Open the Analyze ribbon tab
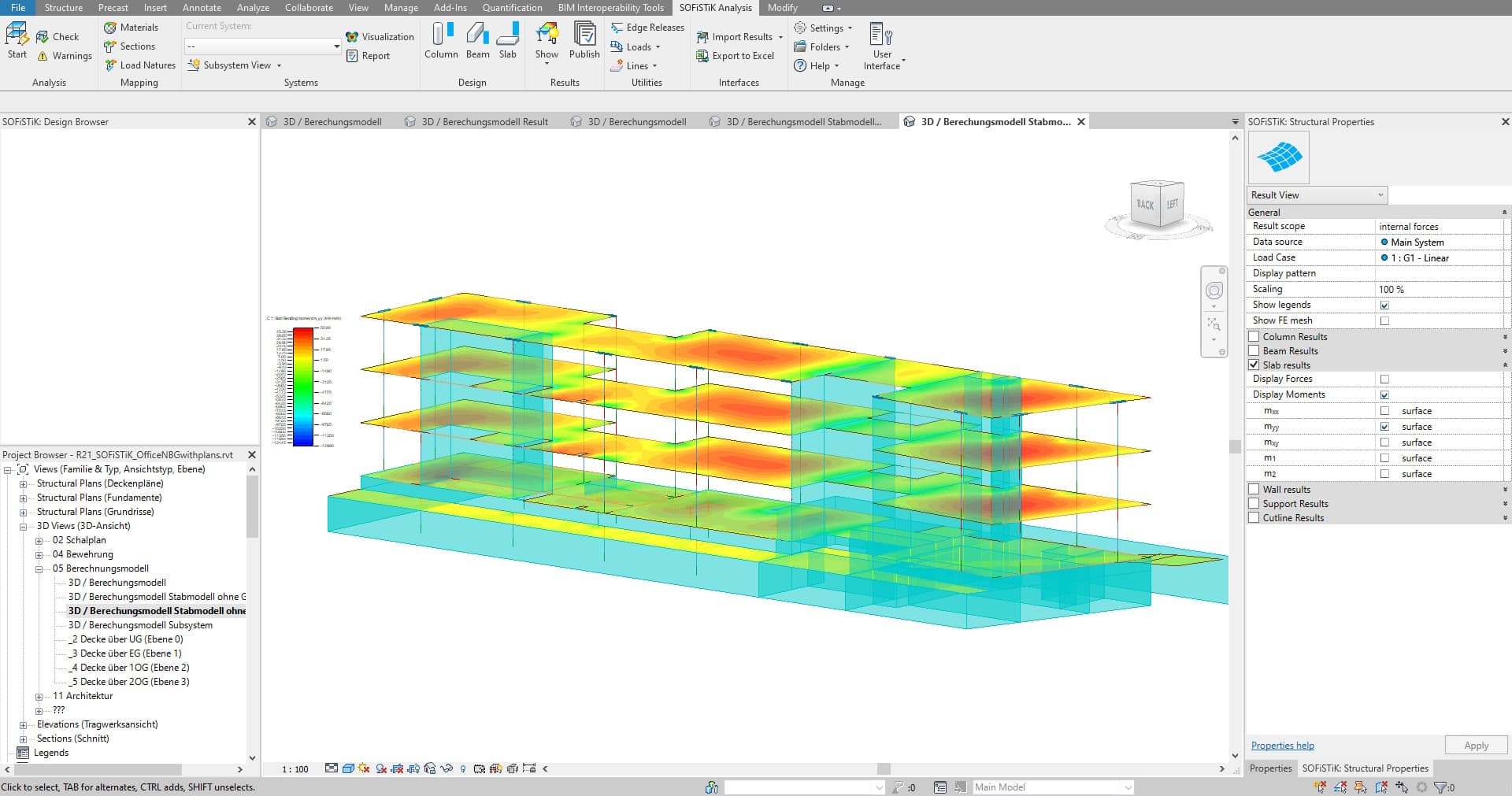1512x796 pixels. 253,8
